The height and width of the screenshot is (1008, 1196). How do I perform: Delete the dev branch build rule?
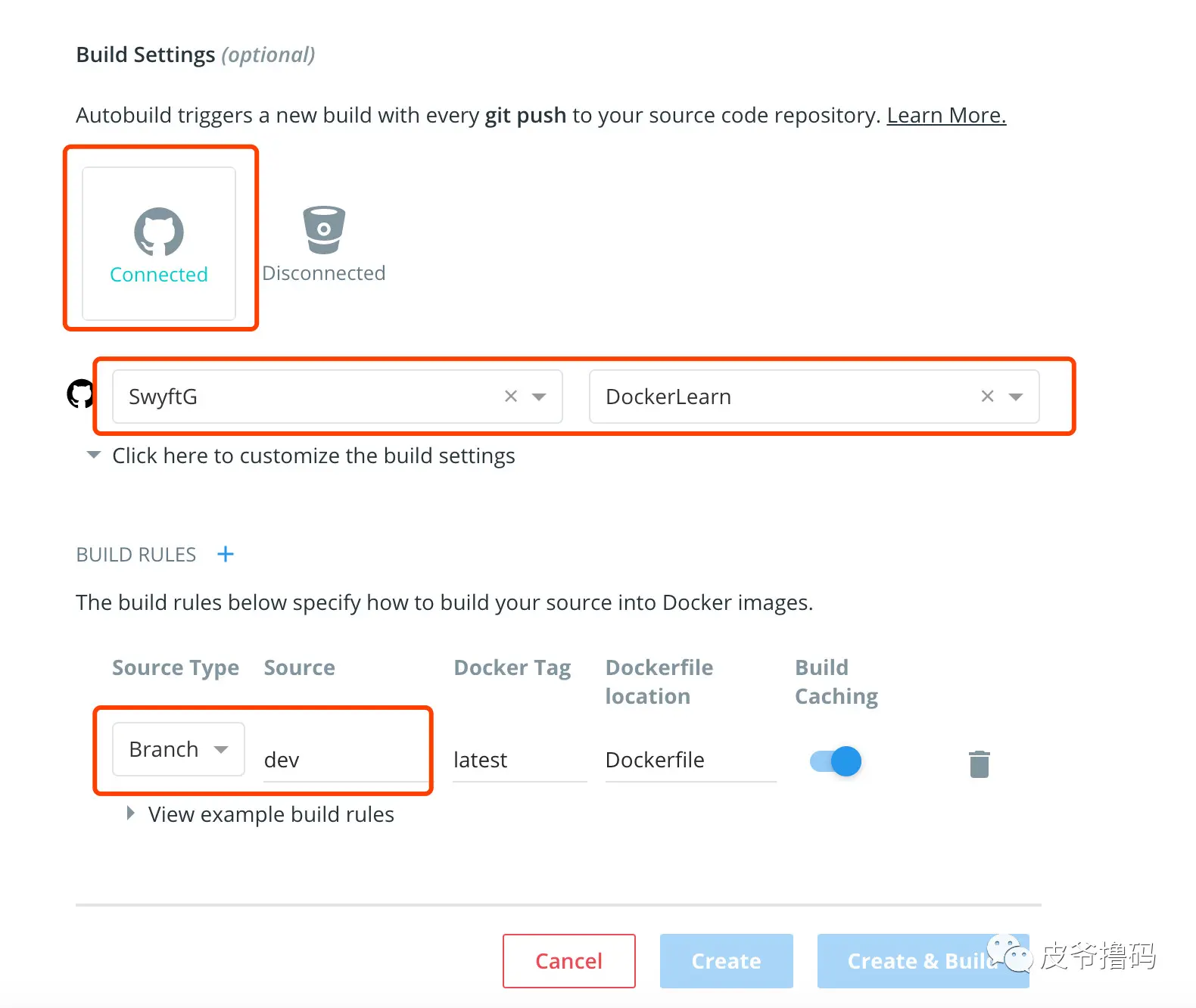pyautogui.click(x=980, y=764)
